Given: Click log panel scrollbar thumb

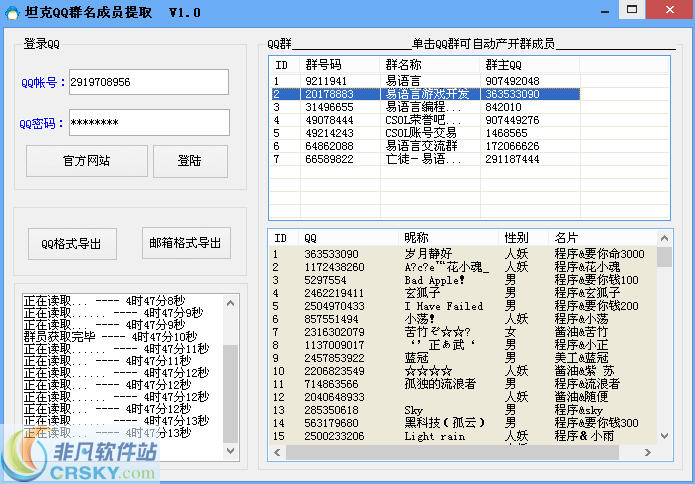Looking at the screenshot, I should click(230, 394).
